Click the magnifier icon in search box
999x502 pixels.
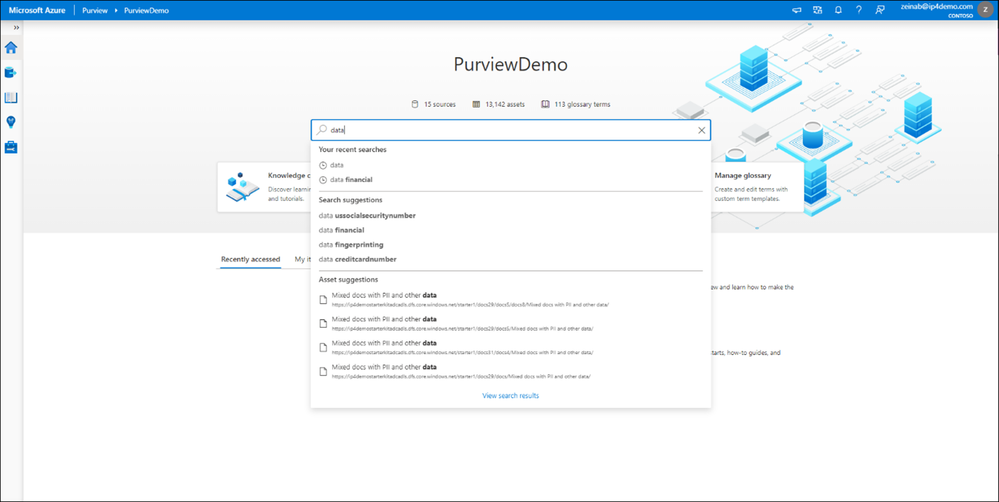(322, 130)
